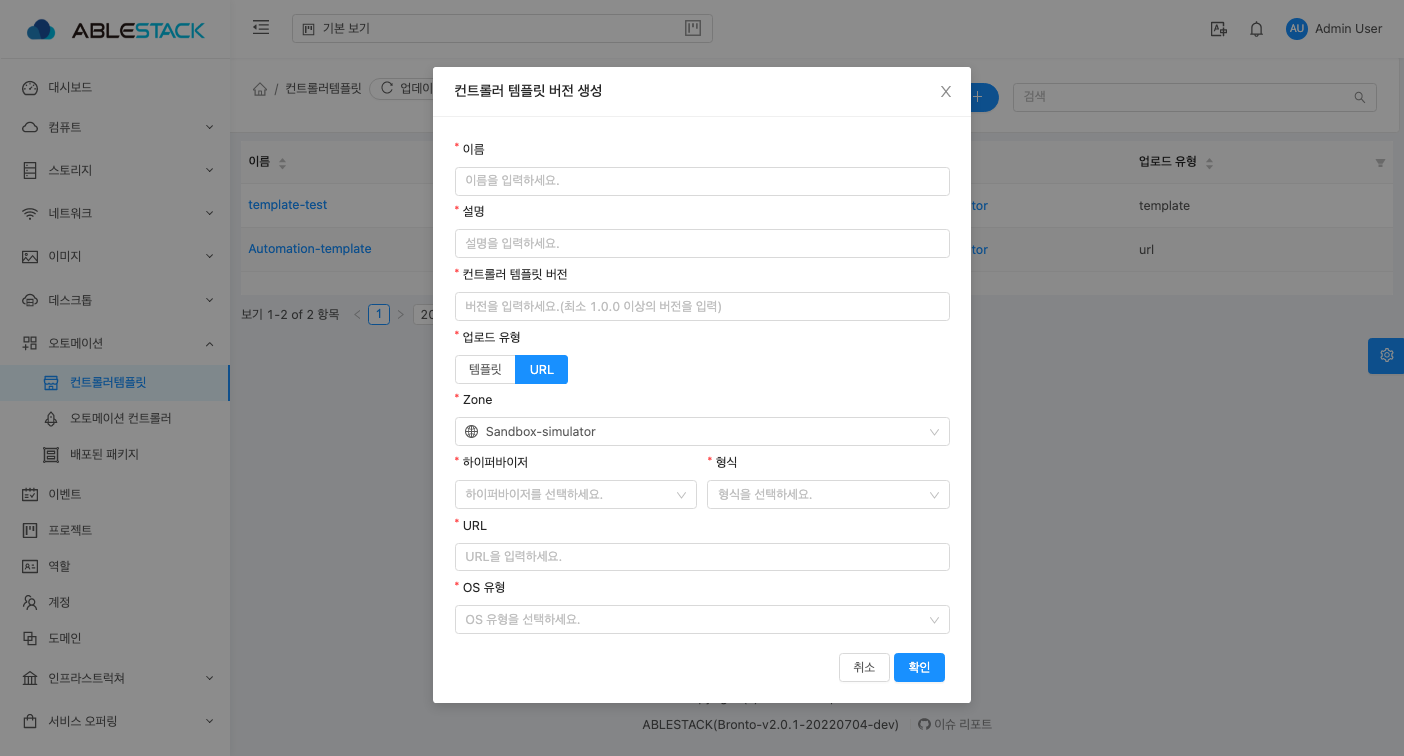Click the project icon in the 기본 보기 selector

[308, 29]
